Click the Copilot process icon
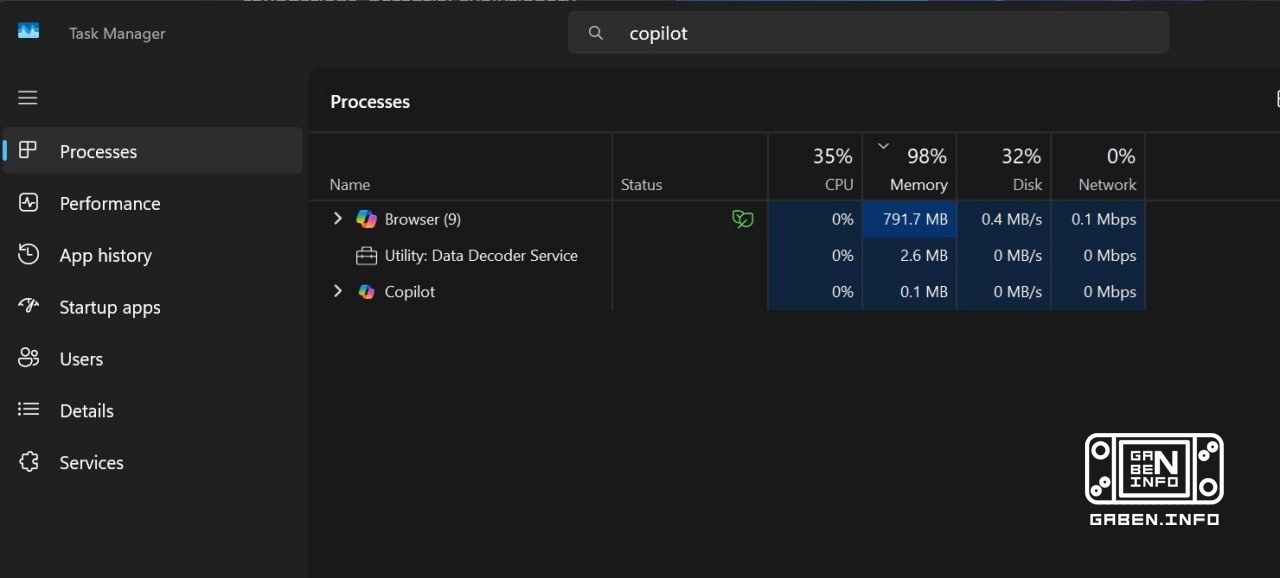 pyautogui.click(x=367, y=292)
